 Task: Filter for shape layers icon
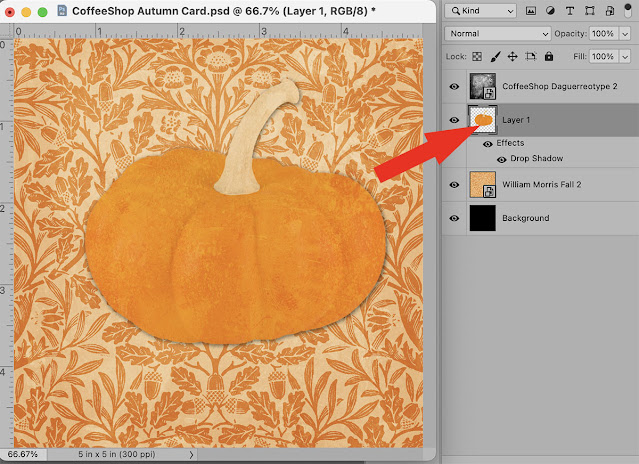589,11
